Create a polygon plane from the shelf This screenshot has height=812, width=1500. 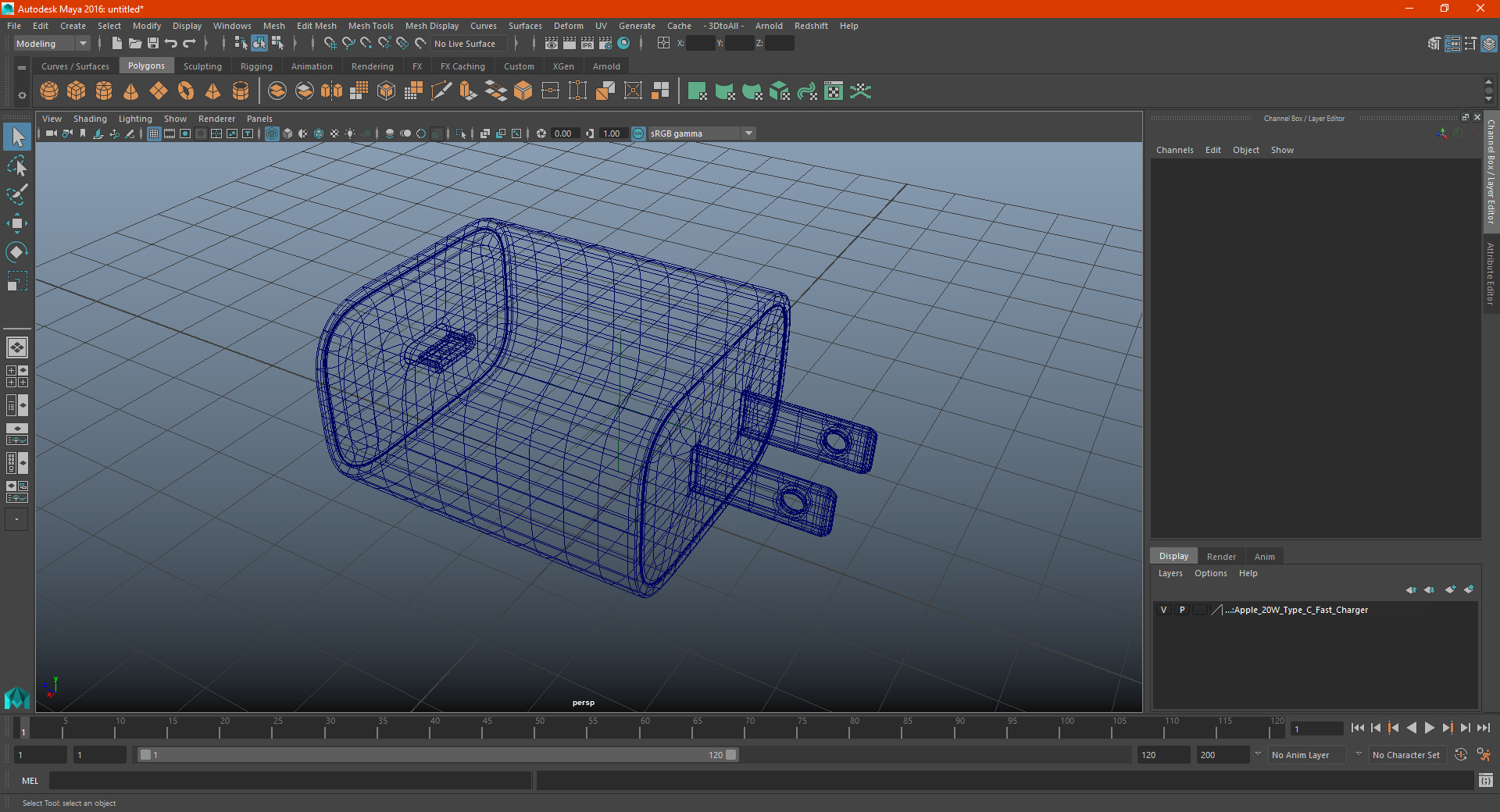click(x=159, y=91)
